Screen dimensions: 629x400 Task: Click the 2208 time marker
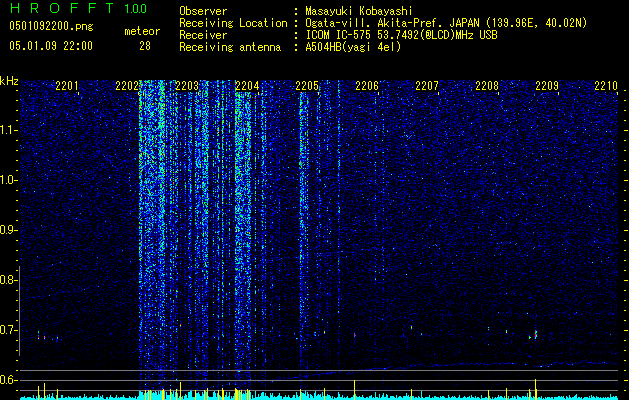coord(487,86)
